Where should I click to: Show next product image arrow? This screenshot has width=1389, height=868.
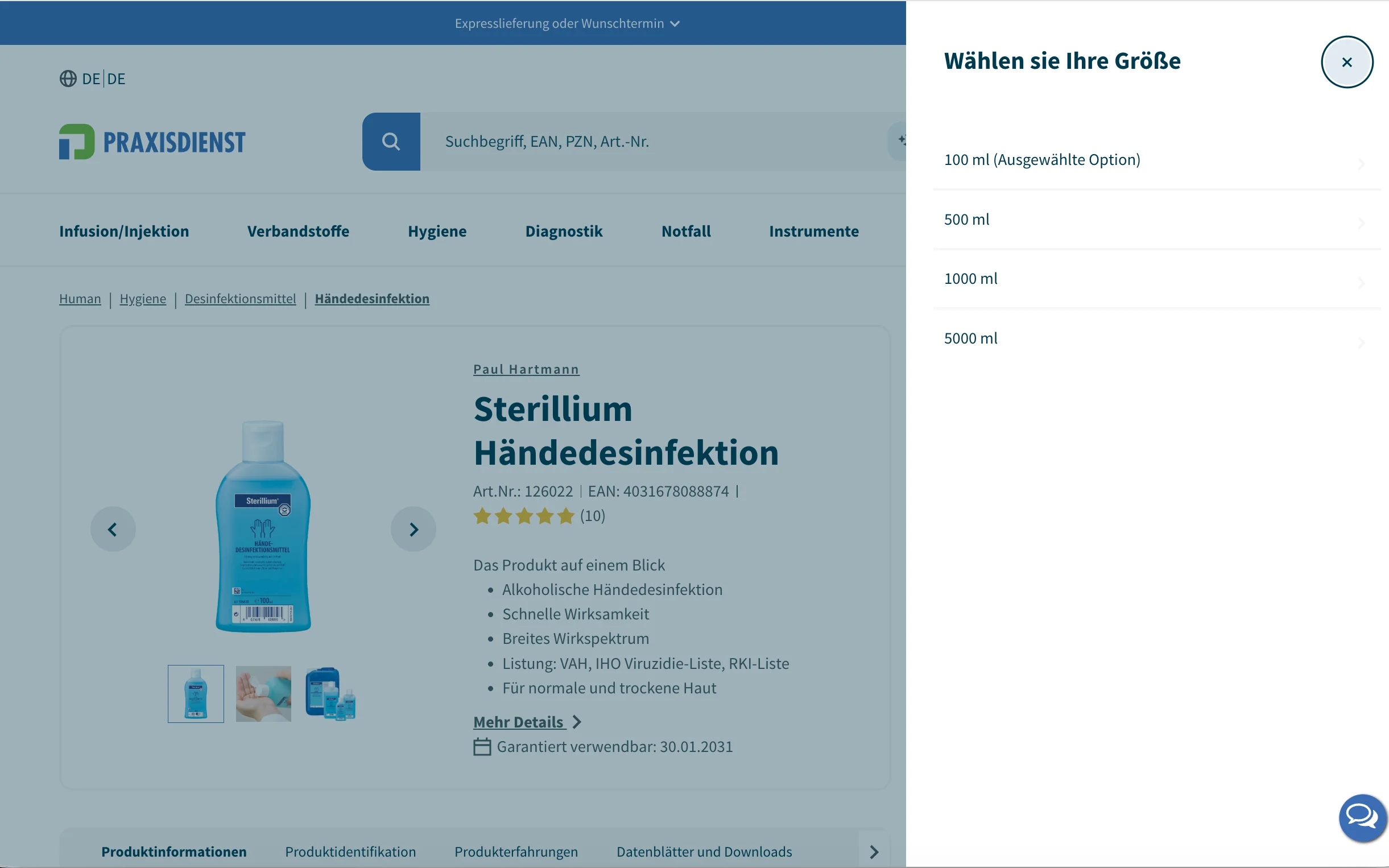[x=414, y=530]
